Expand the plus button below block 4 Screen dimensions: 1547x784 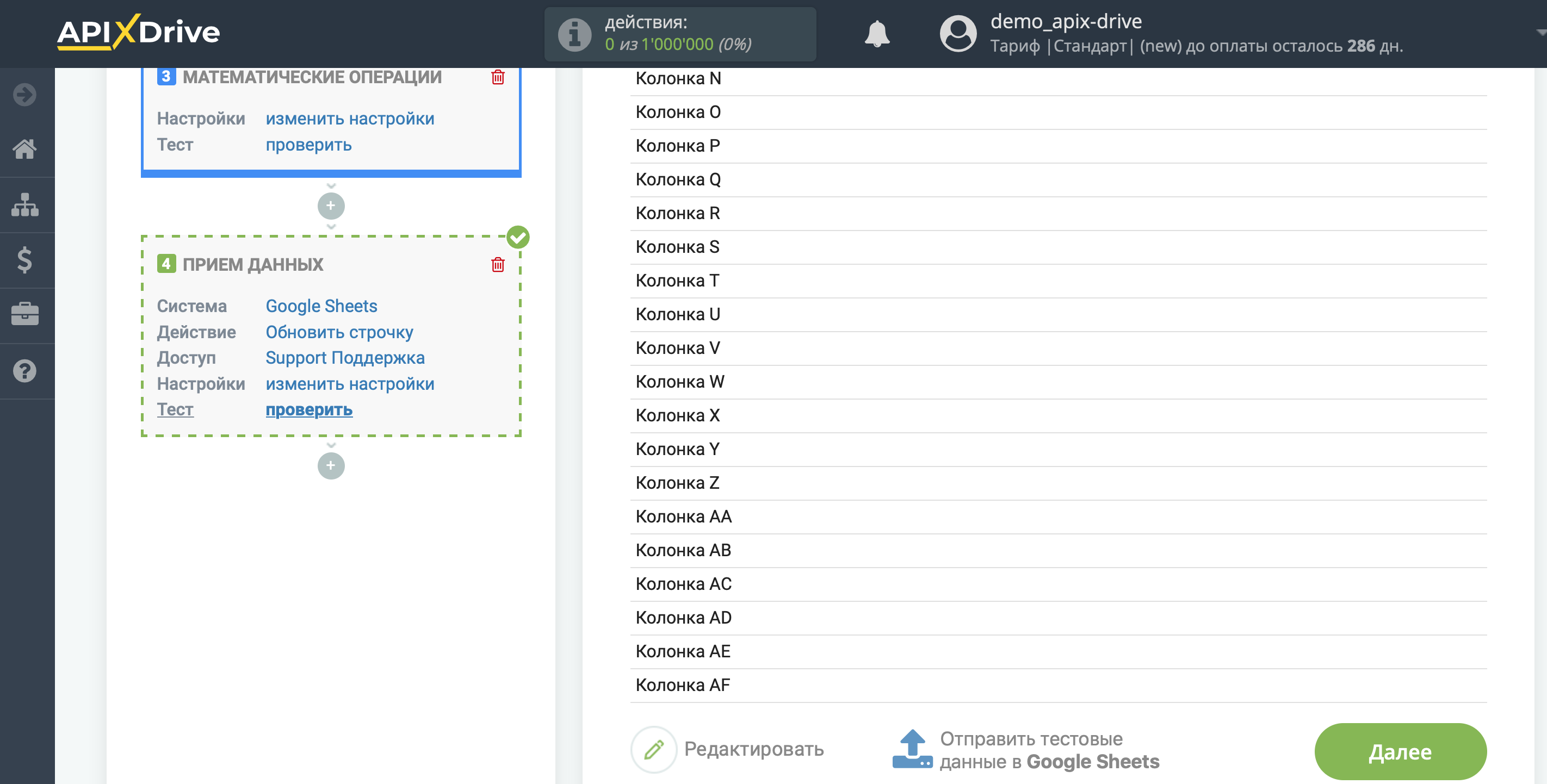[331, 465]
